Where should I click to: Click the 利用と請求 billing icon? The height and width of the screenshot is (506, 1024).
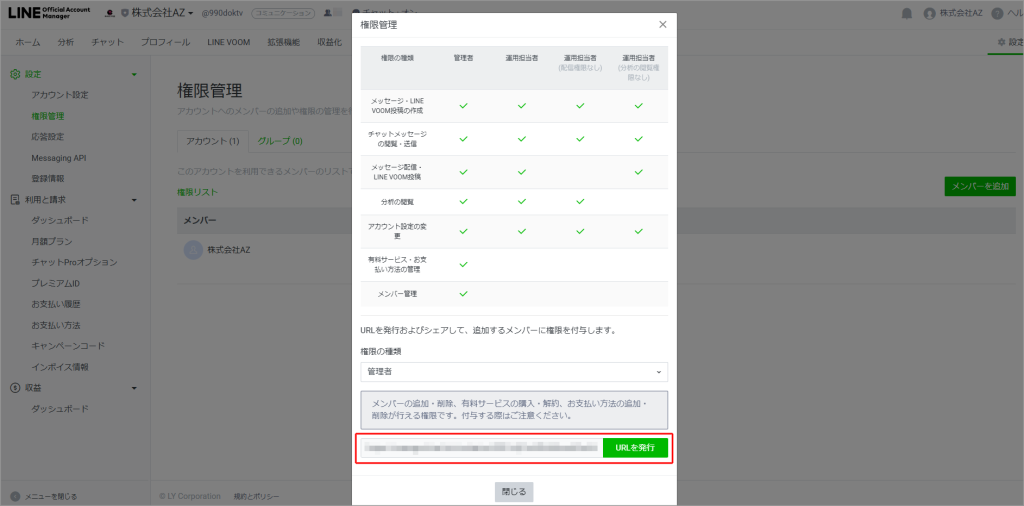point(15,199)
